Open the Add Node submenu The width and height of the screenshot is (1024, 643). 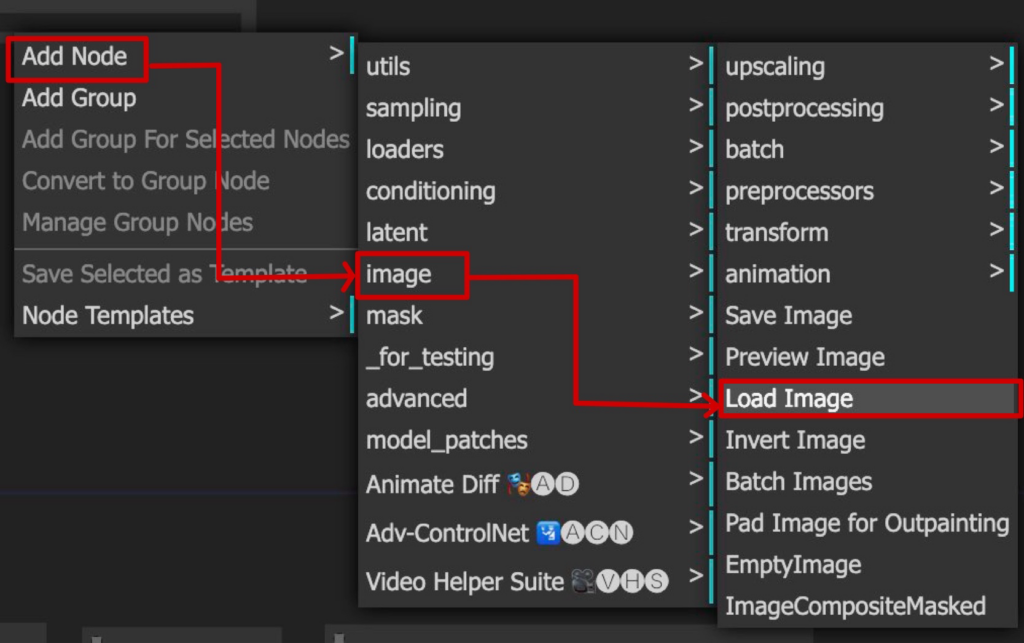76,57
